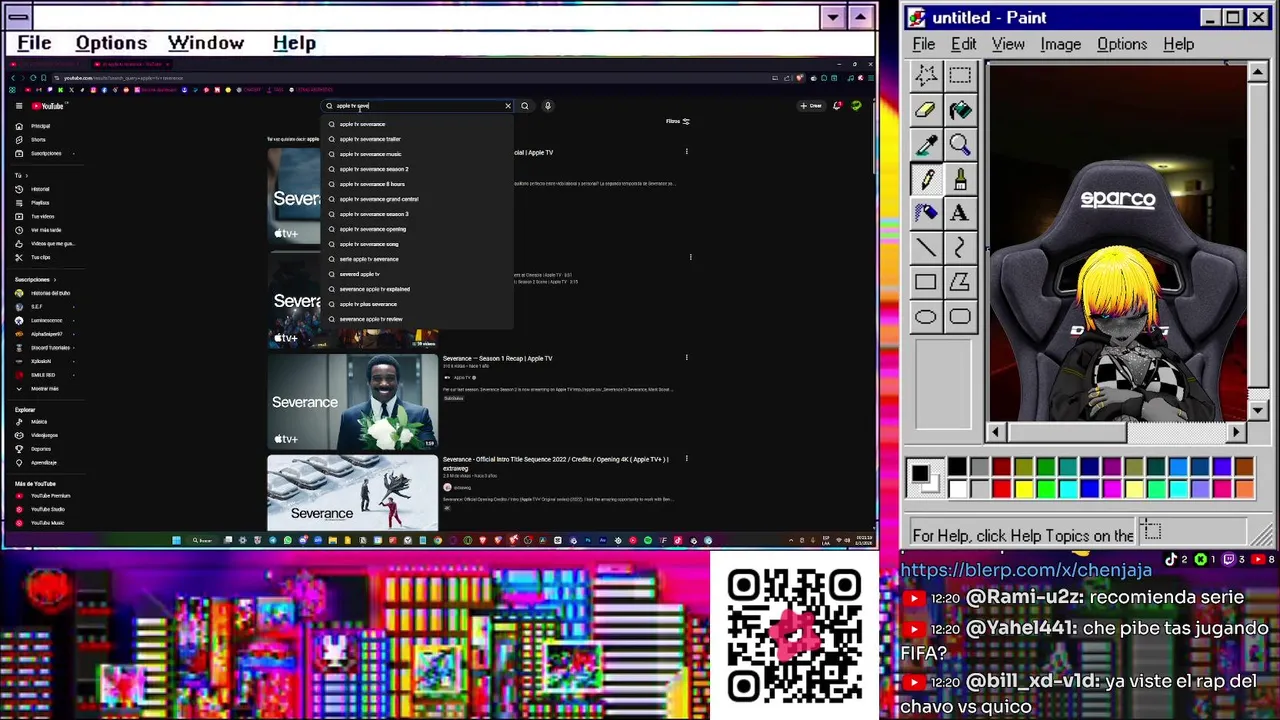1280x720 pixels.
Task: Activate the Pick Color eyedropper tool
Action: pos(926,145)
